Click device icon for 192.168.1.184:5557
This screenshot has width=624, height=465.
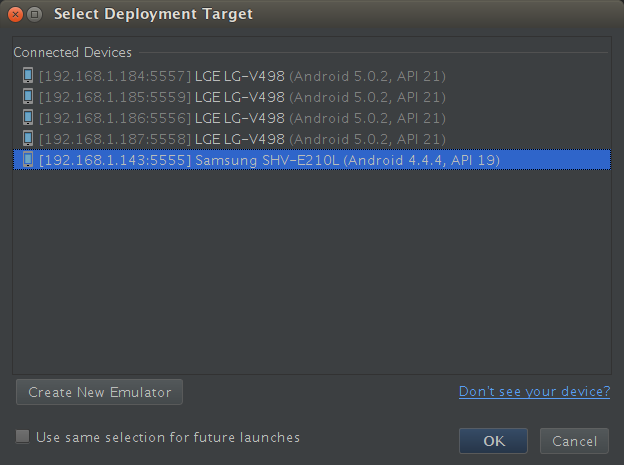coord(28,75)
